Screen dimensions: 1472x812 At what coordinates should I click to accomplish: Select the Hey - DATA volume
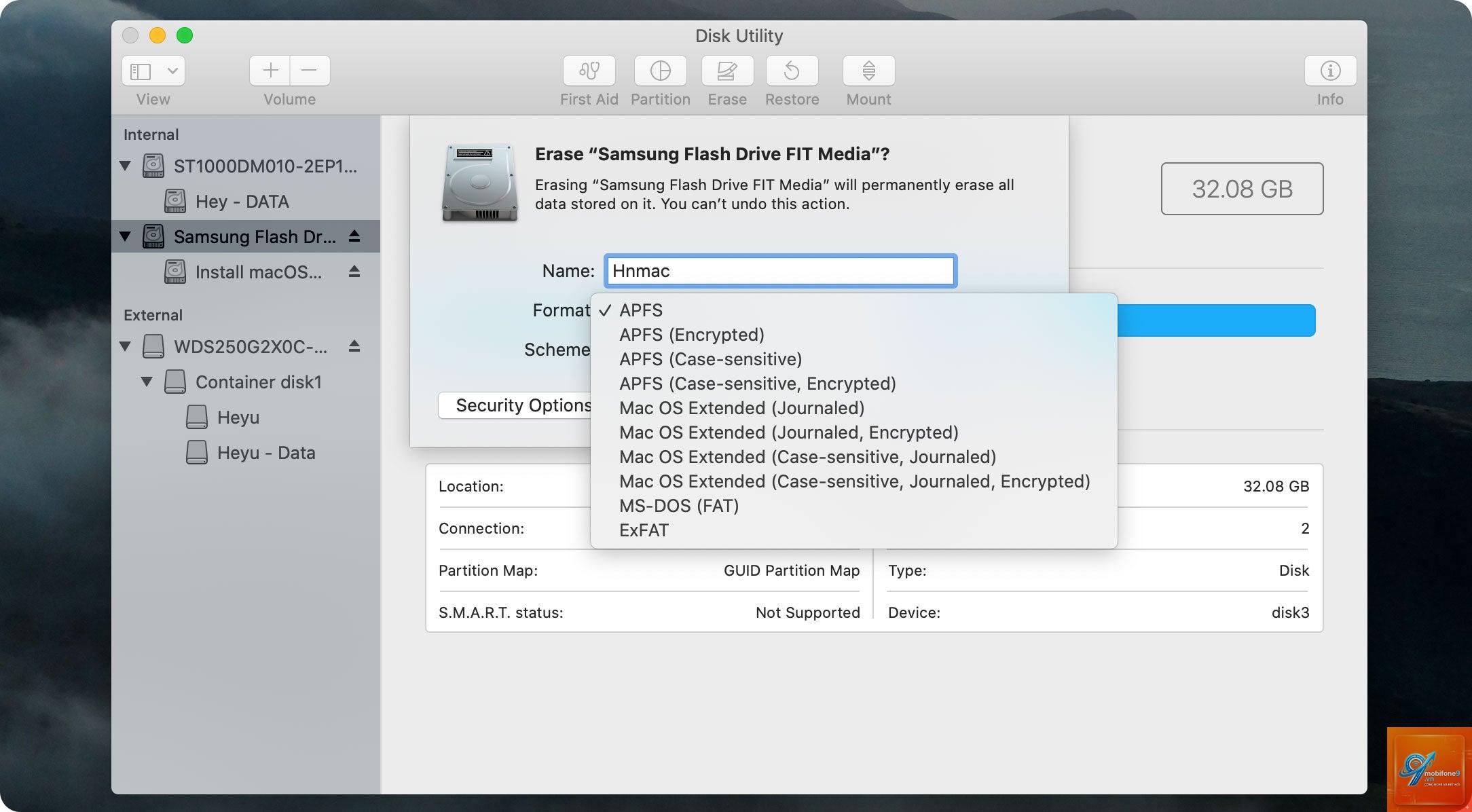(245, 201)
